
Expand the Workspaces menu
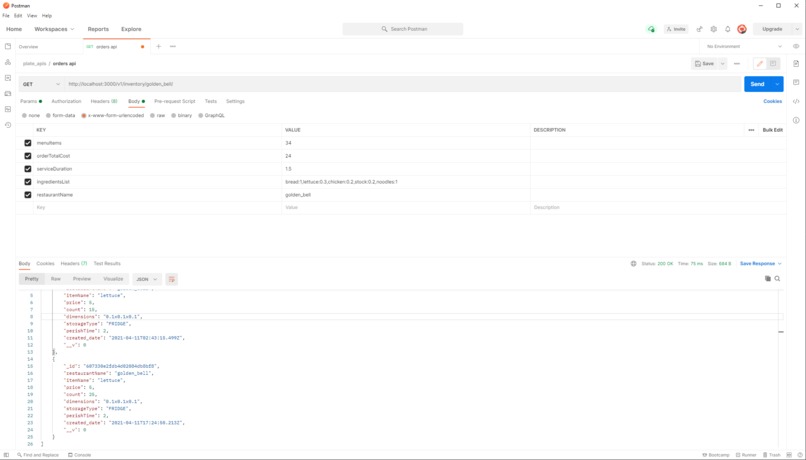54,29
